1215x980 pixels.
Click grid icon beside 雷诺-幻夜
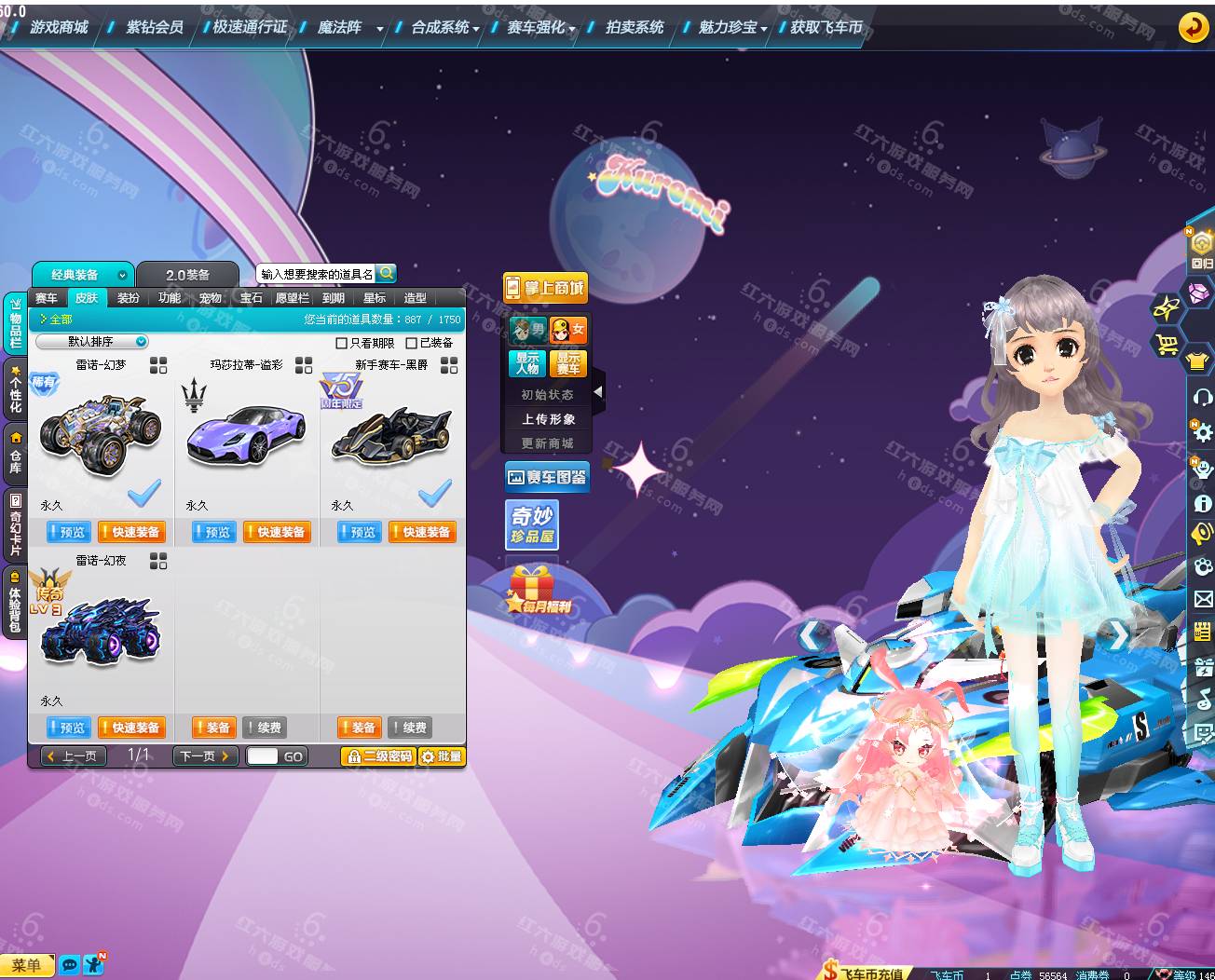tap(158, 561)
